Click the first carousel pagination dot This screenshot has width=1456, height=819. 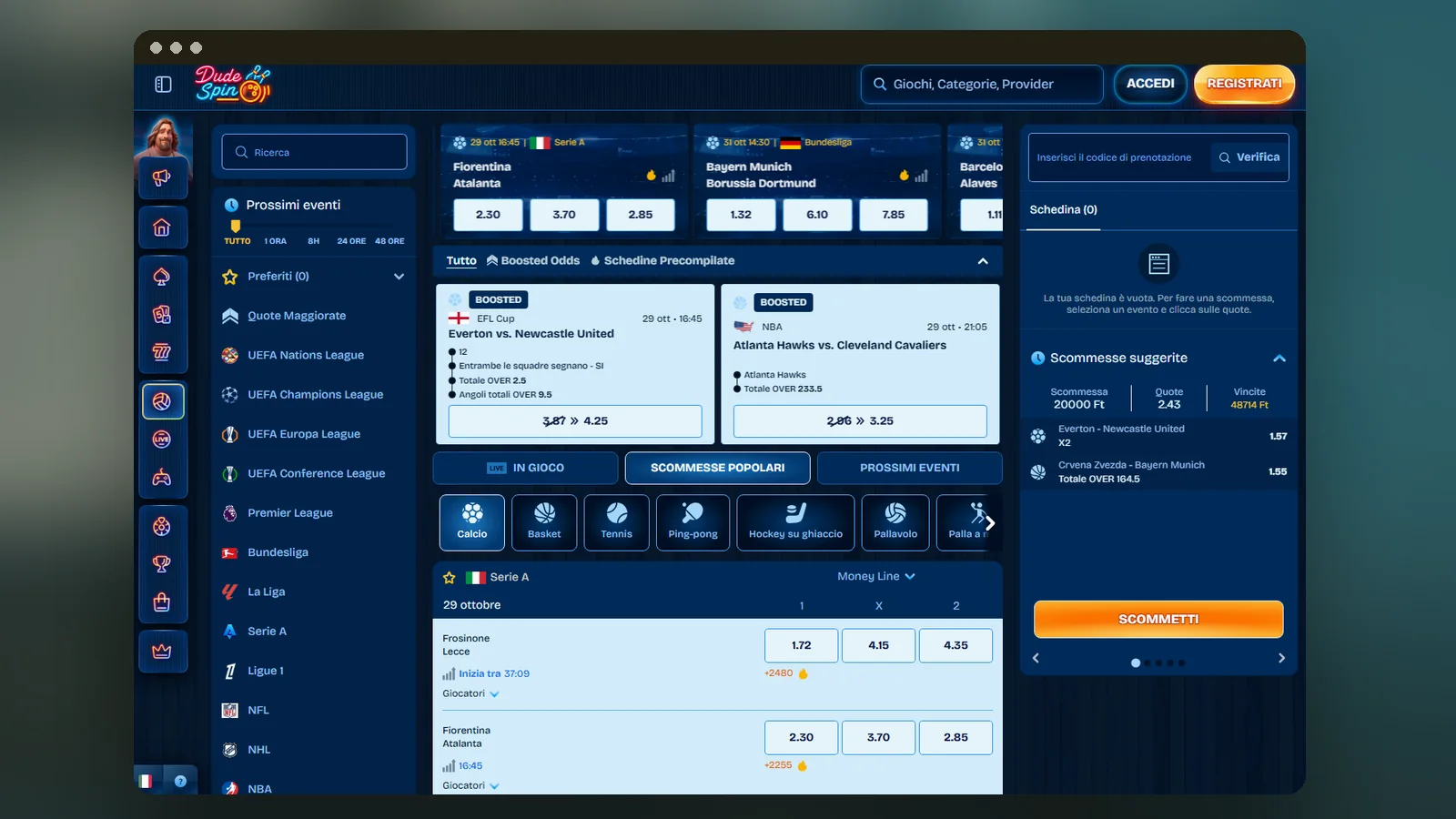1136,662
